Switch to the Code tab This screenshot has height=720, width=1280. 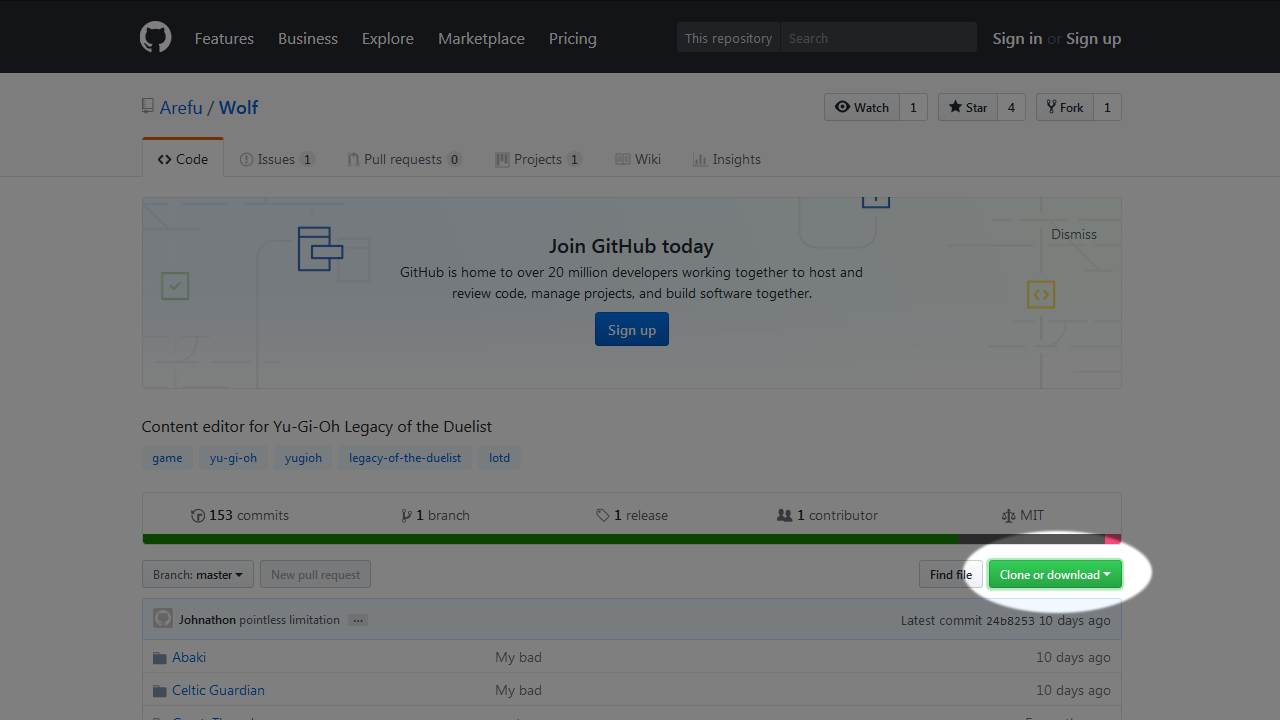point(183,159)
